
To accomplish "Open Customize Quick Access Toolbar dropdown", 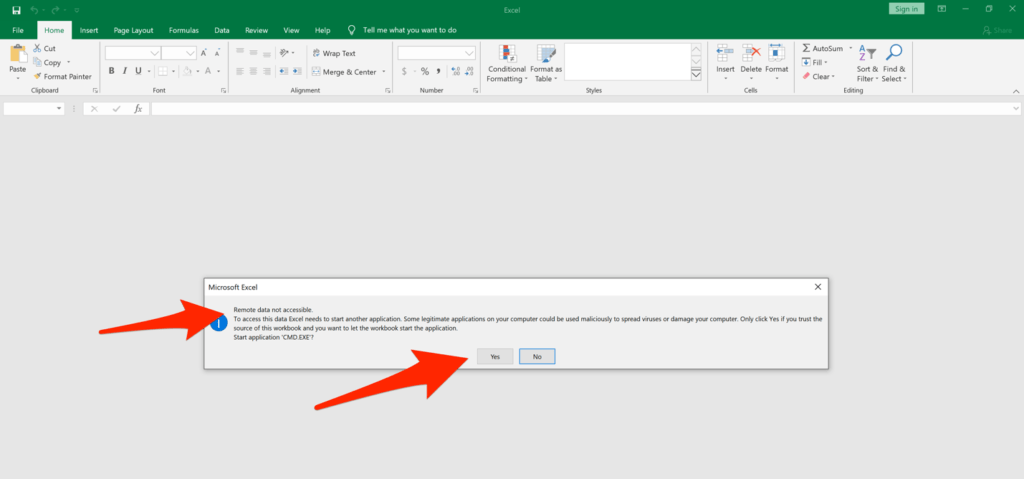I will (x=77, y=10).
